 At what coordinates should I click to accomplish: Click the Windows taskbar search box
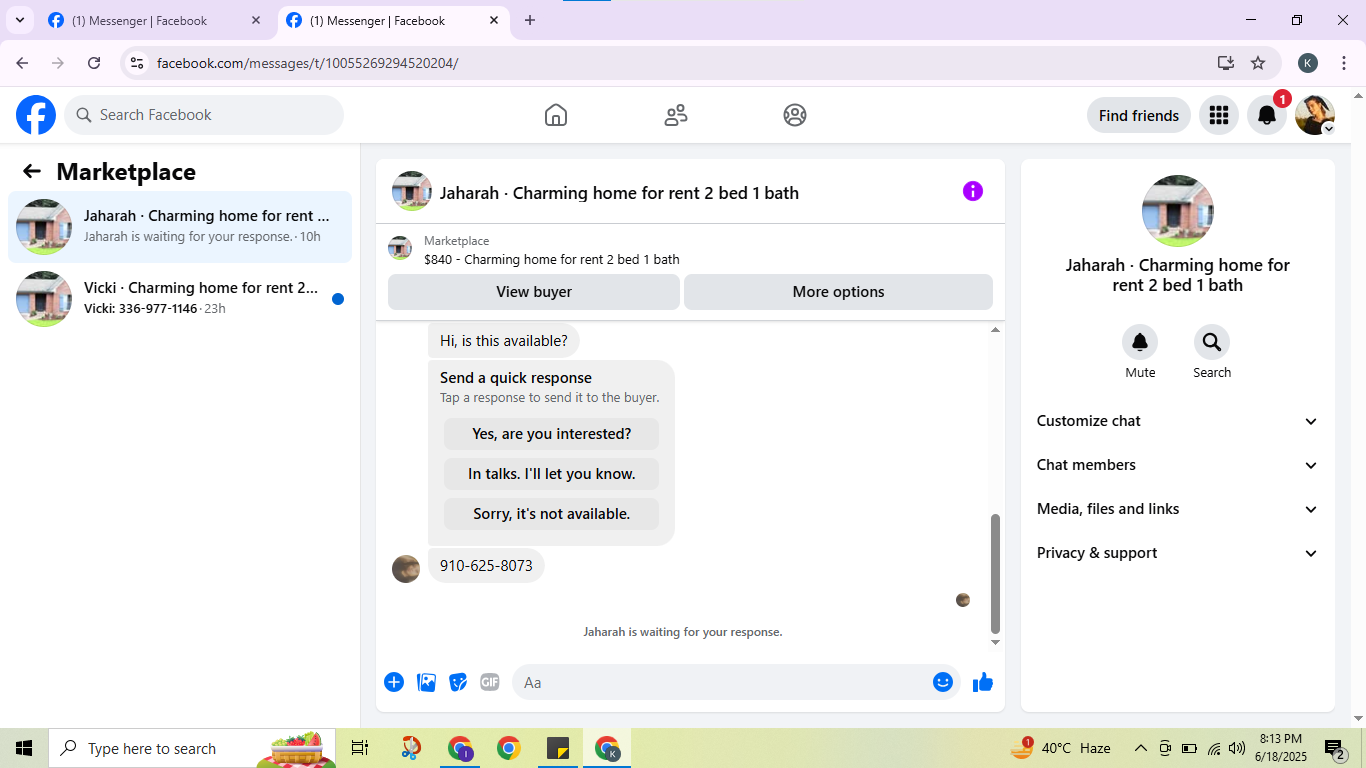click(192, 748)
